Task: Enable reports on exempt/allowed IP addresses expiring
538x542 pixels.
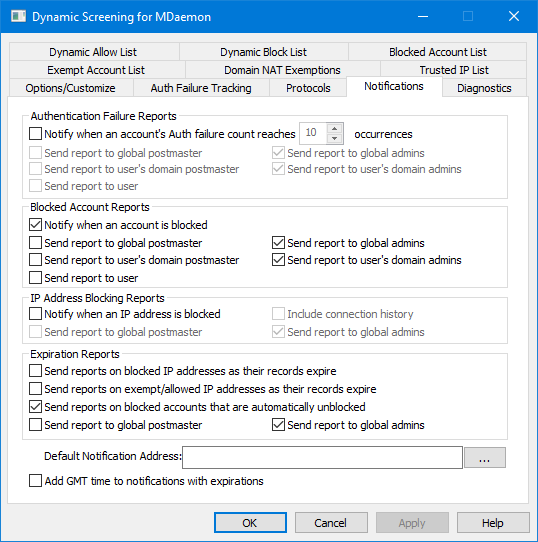Action: [35, 389]
